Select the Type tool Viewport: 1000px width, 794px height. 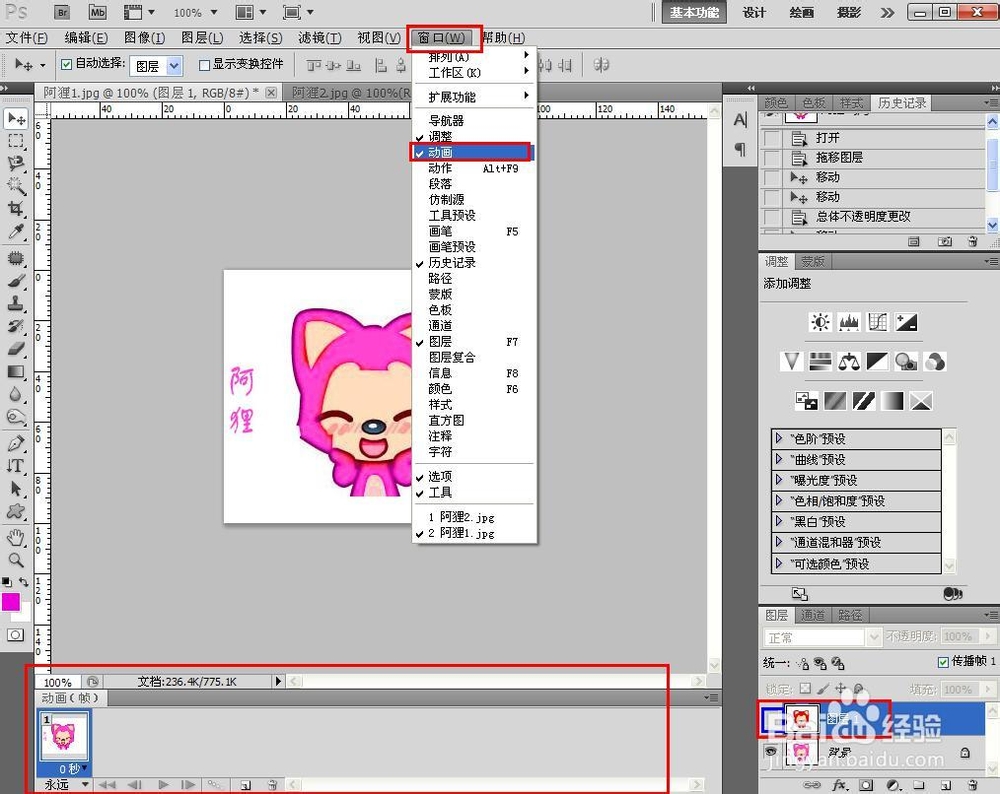pyautogui.click(x=15, y=466)
